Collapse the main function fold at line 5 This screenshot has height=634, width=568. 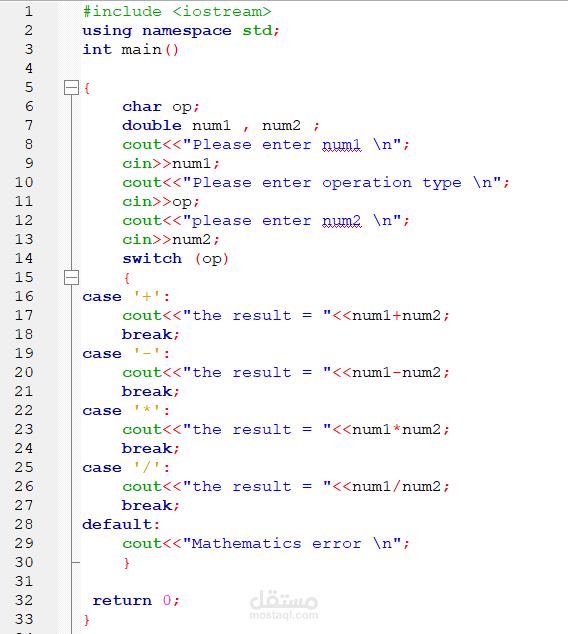tap(71, 87)
